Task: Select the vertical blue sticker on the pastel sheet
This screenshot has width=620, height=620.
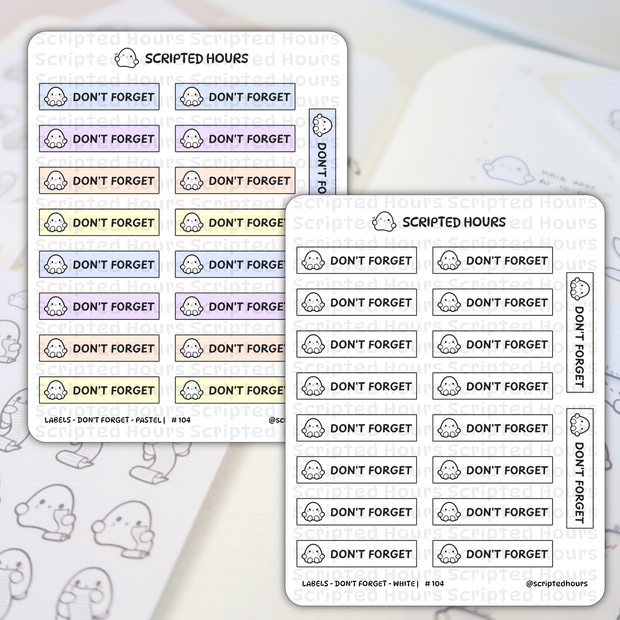Action: point(322,152)
